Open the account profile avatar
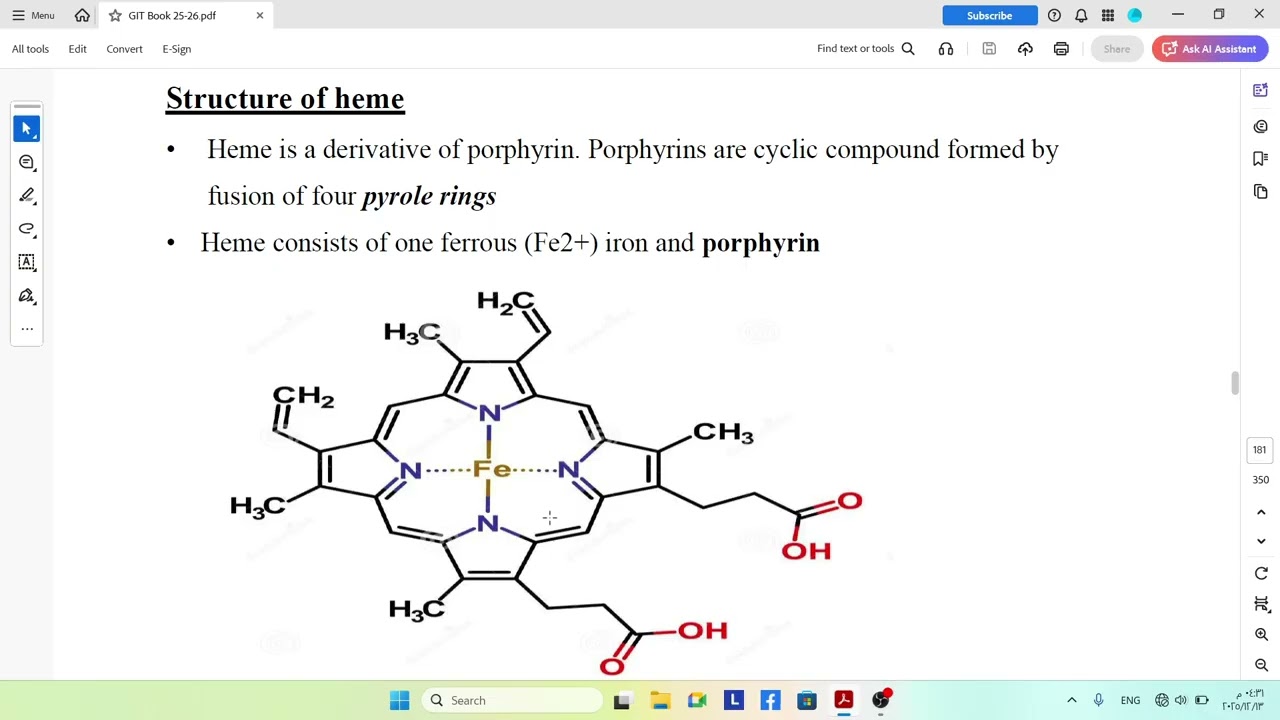This screenshot has width=1280, height=720. click(x=1135, y=15)
